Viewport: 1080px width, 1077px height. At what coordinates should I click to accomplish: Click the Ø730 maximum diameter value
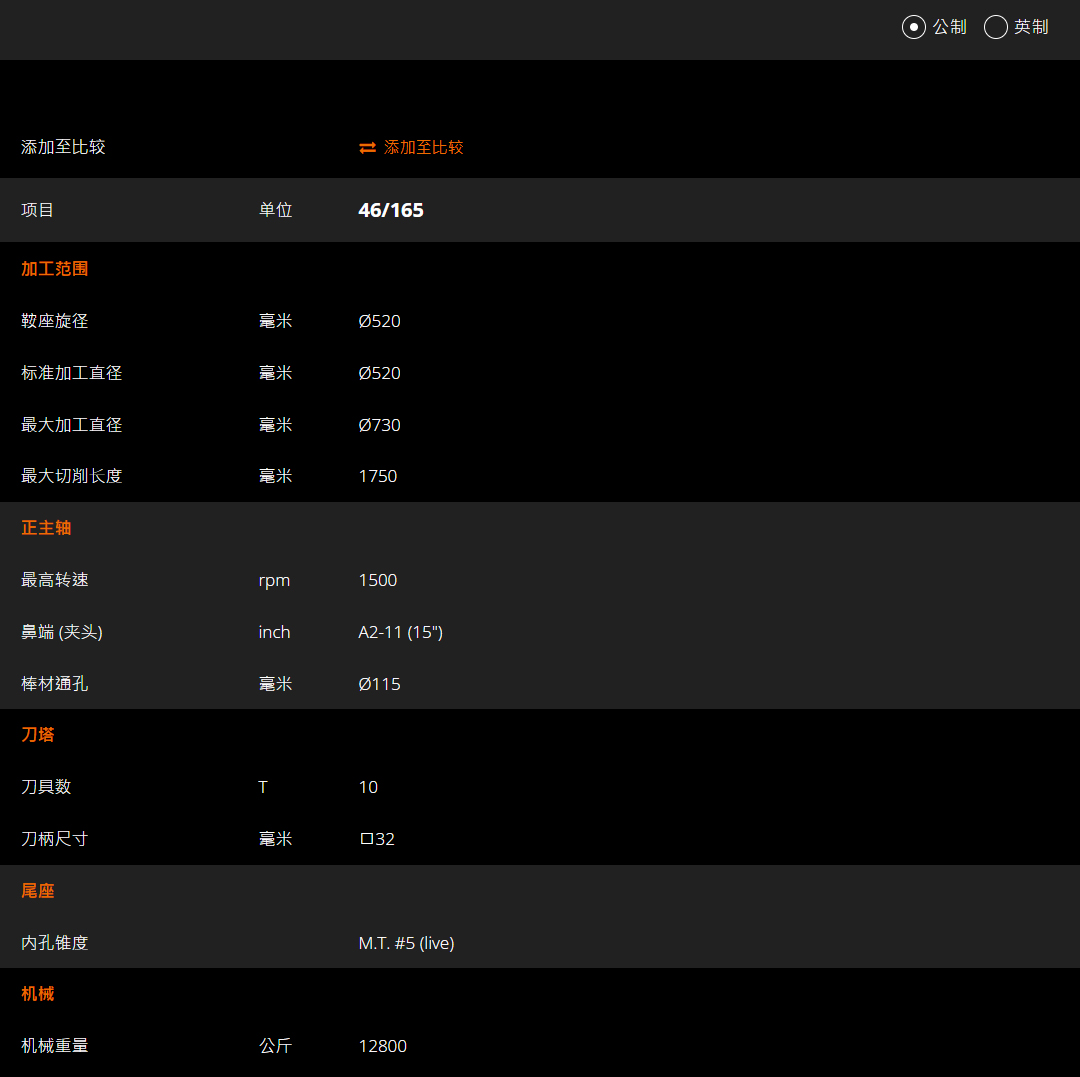[380, 425]
